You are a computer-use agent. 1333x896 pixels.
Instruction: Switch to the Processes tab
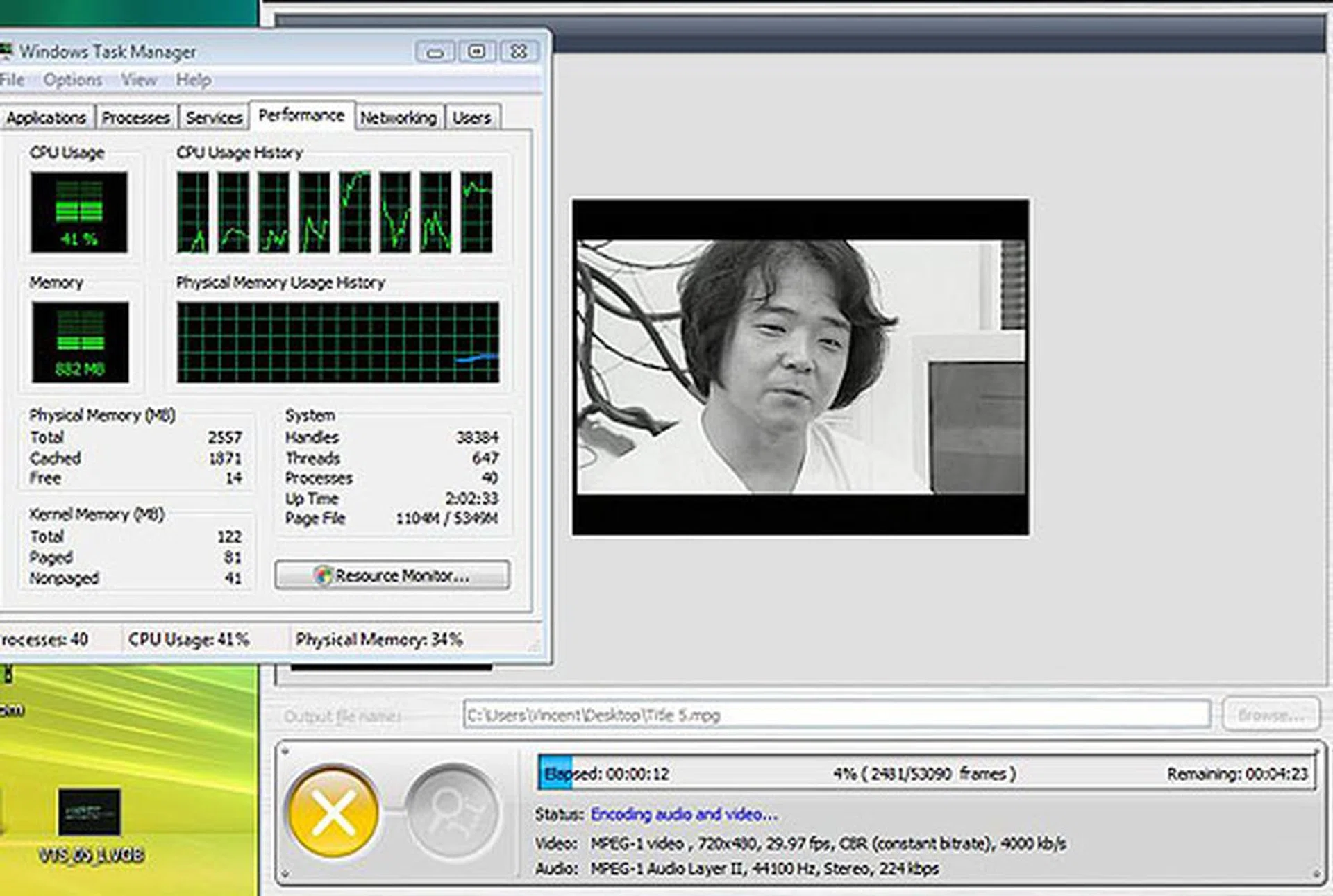pyautogui.click(x=136, y=117)
